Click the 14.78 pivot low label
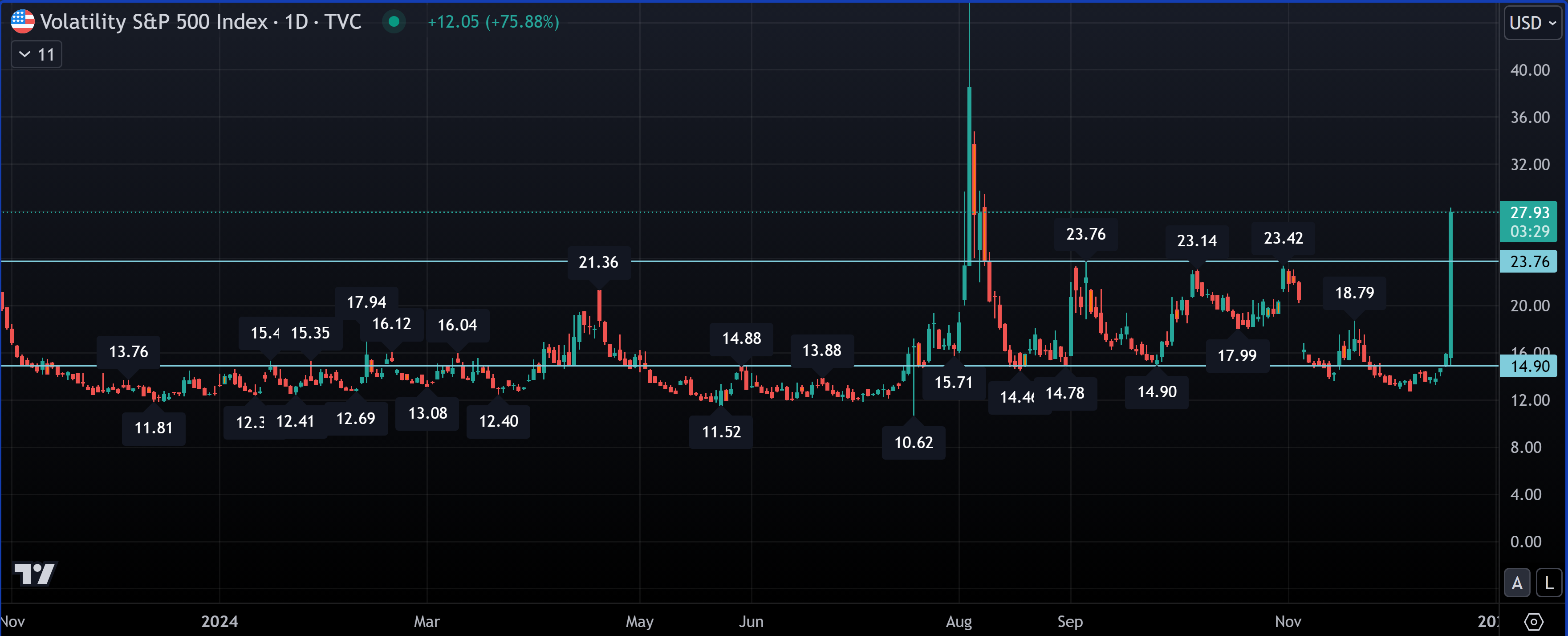 [x=1065, y=394]
